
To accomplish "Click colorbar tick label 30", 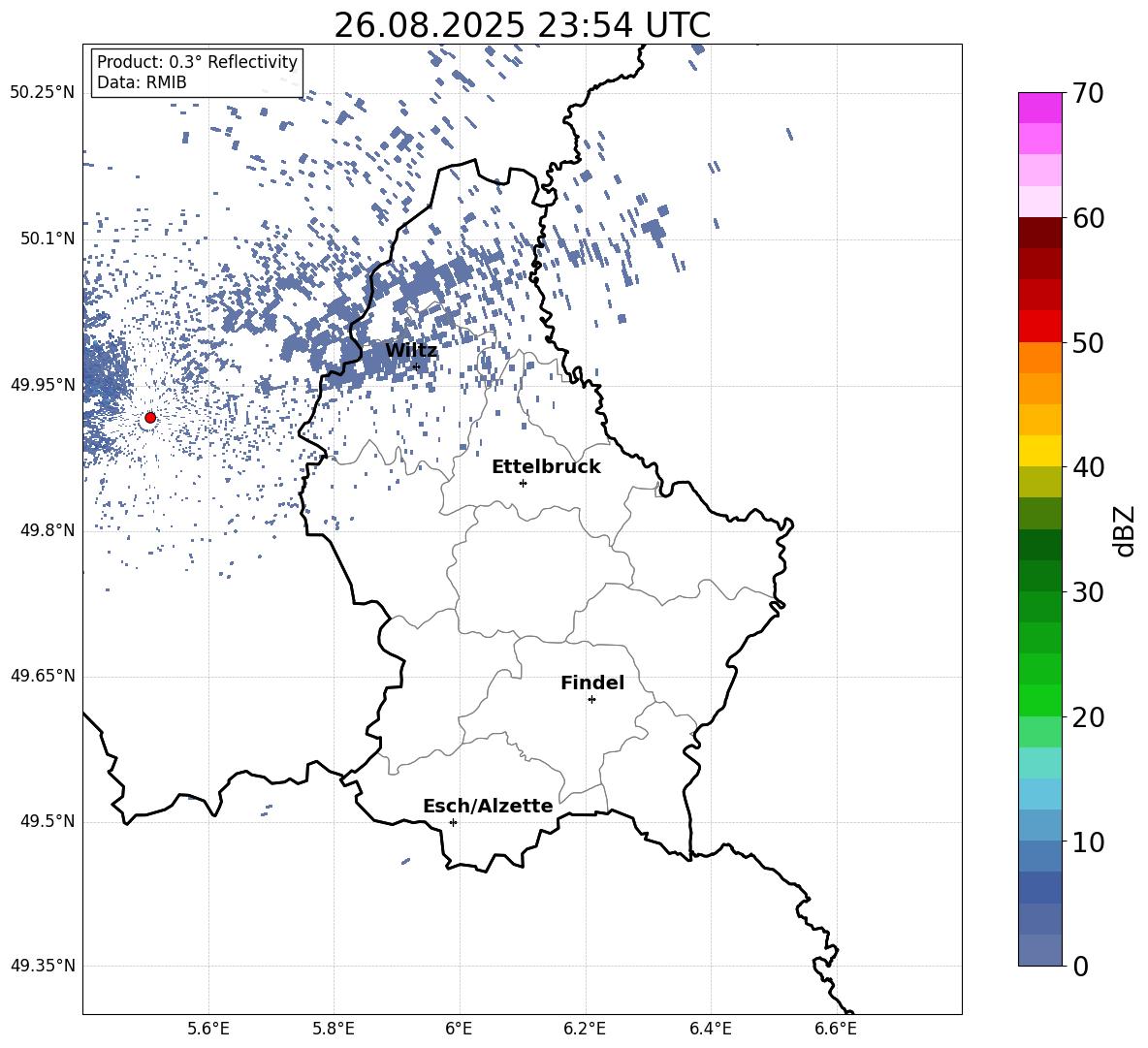I will [x=1089, y=592].
